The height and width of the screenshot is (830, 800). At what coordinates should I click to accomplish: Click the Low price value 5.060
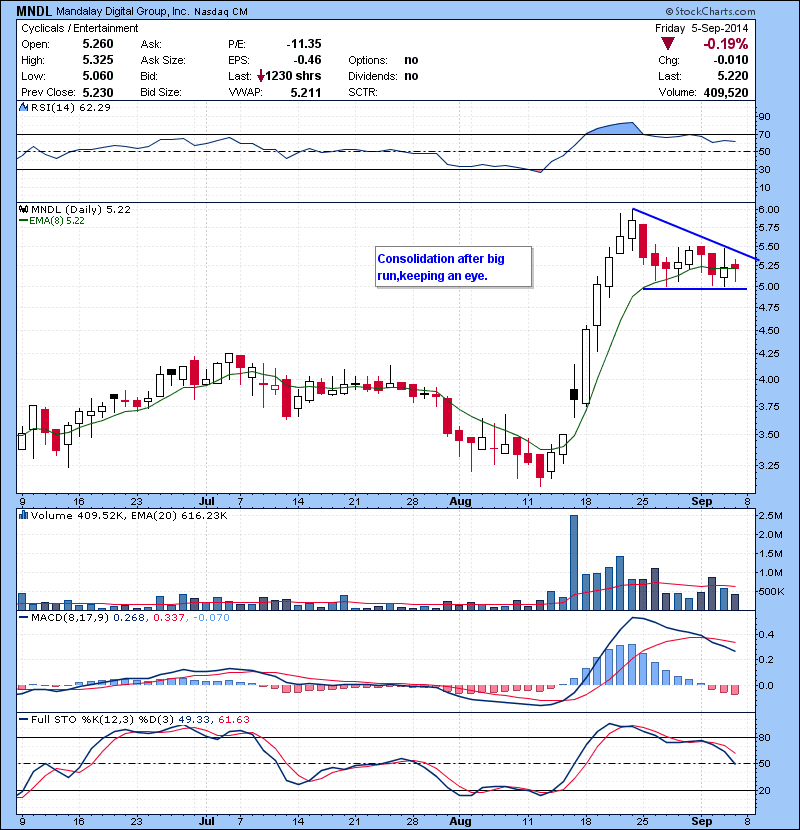point(98,76)
